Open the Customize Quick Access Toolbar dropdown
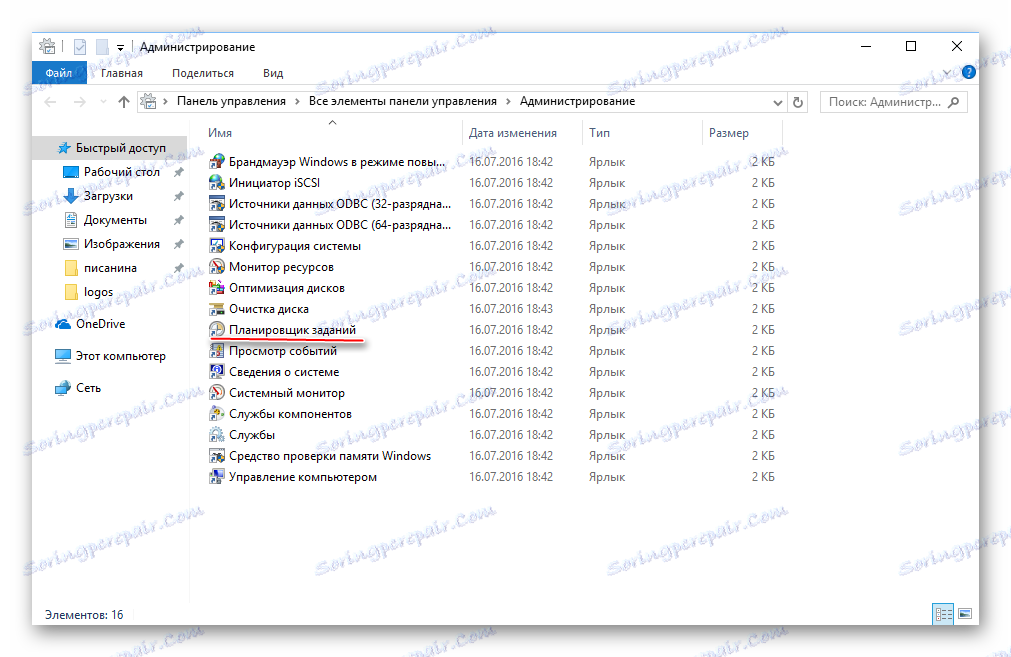Image resolution: width=1011 pixels, height=657 pixels. (x=120, y=48)
